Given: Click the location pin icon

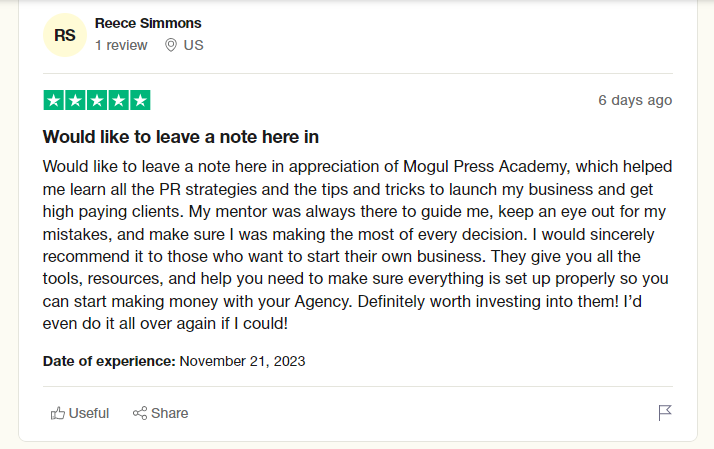Looking at the screenshot, I should click(171, 45).
